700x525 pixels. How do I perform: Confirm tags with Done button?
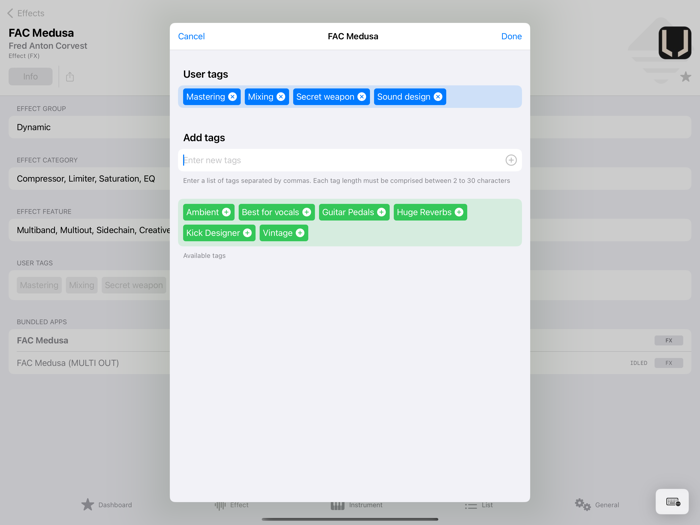[511, 37]
